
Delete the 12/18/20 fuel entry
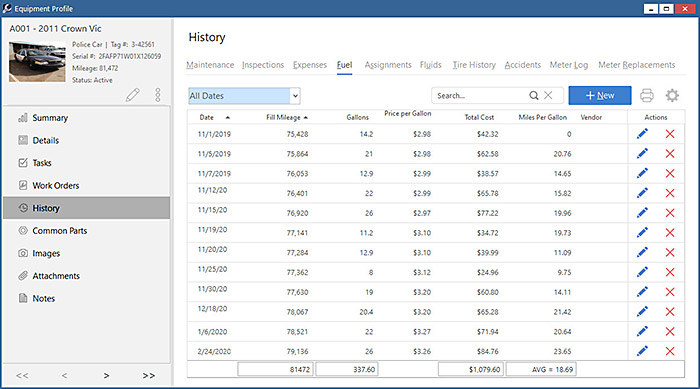(x=670, y=312)
